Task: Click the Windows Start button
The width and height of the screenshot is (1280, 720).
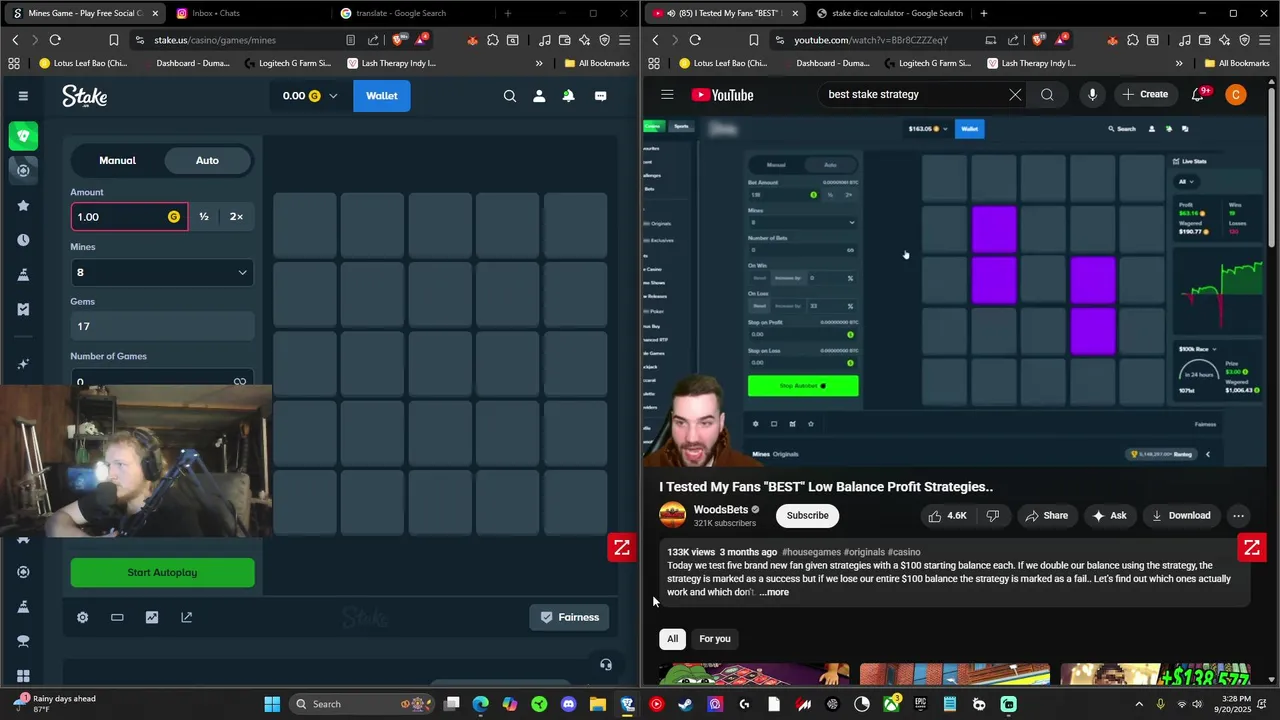Action: (272, 704)
